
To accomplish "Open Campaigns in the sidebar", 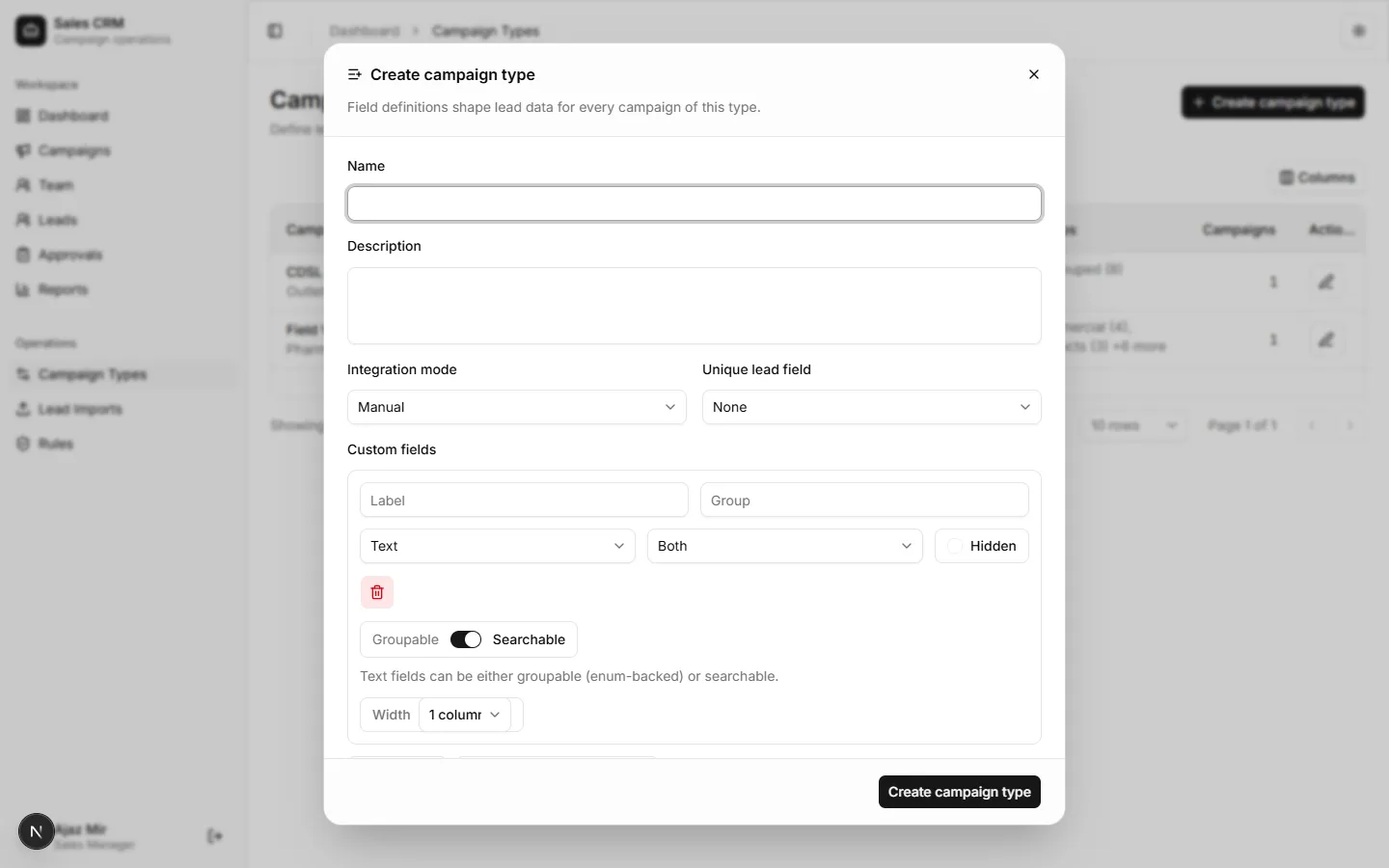I will coord(123,150).
